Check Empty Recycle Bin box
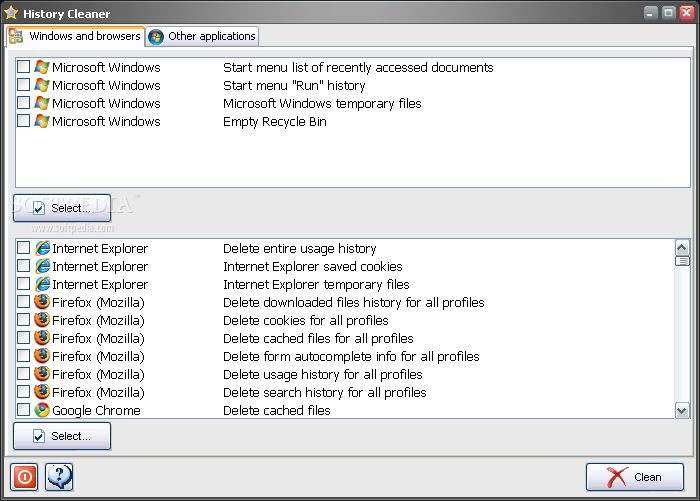The image size is (700, 501). (x=23, y=121)
